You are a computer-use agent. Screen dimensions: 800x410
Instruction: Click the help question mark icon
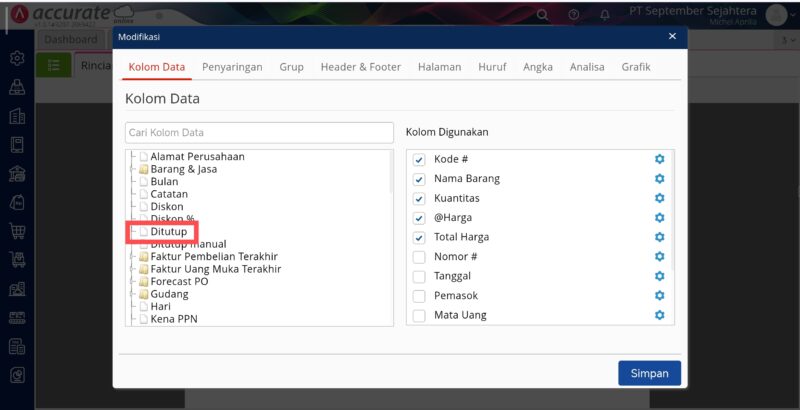(574, 15)
